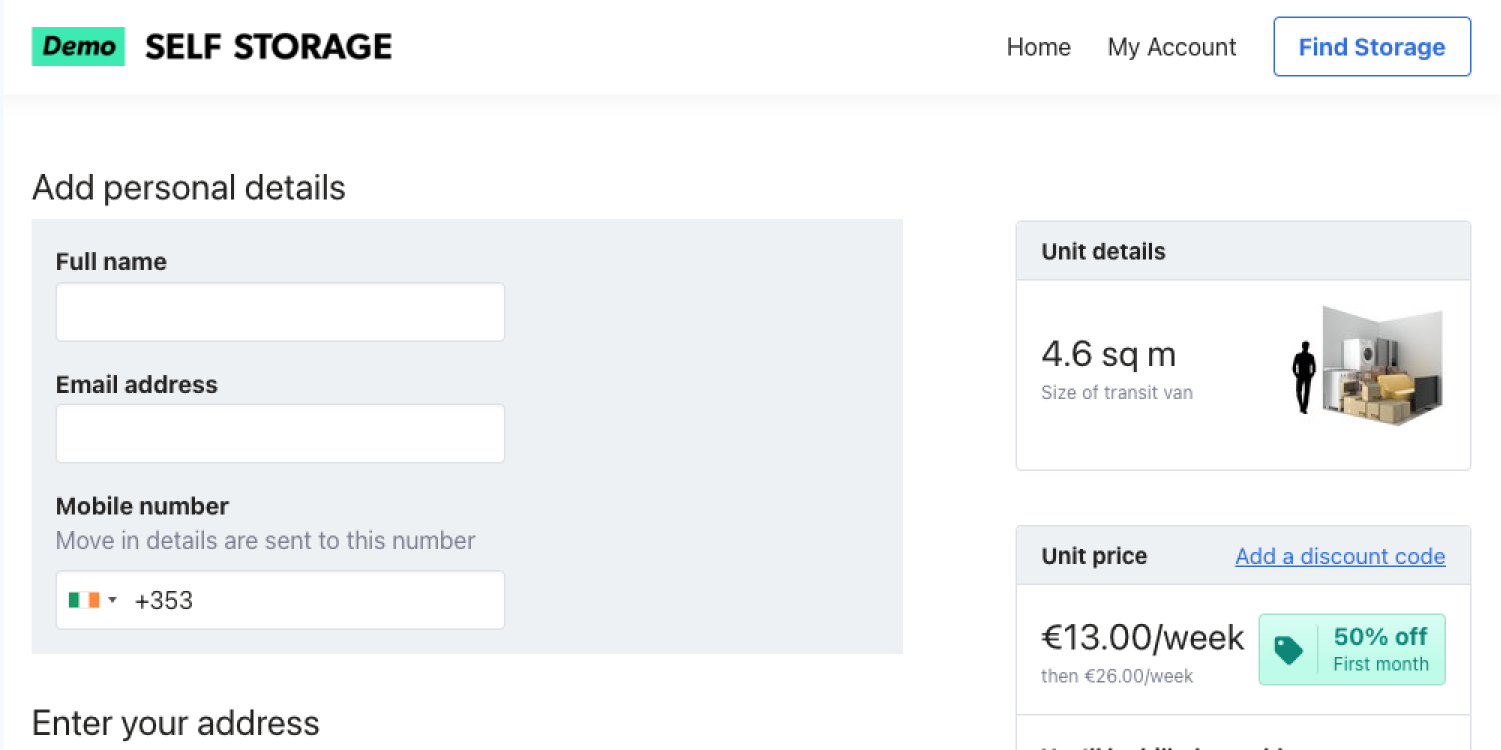Focus the Full name input field
This screenshot has width=1501, height=750.
pyautogui.click(x=280, y=312)
